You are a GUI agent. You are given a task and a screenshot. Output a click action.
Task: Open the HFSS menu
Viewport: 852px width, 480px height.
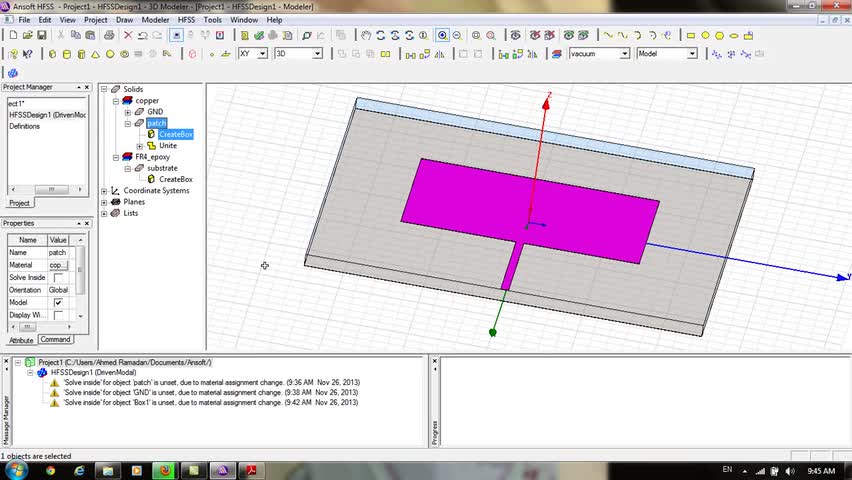pyautogui.click(x=186, y=19)
